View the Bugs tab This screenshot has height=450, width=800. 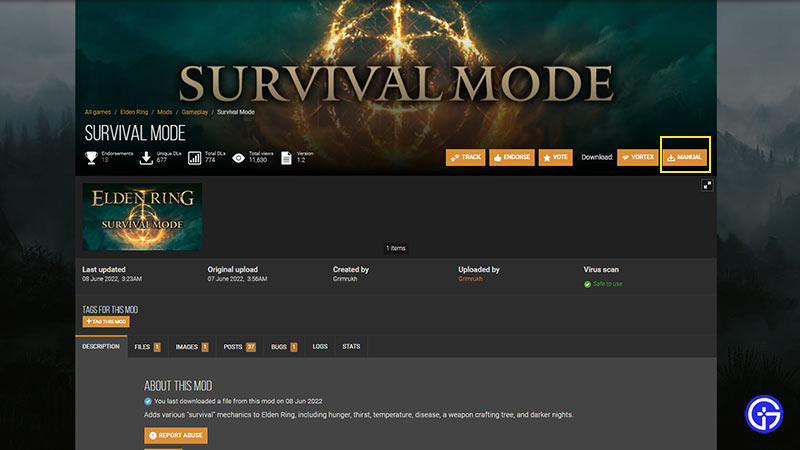coord(284,347)
